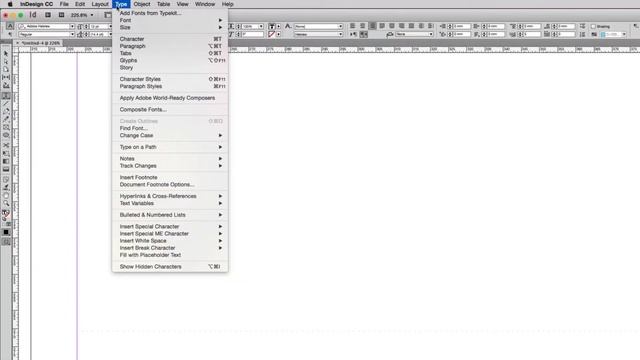Choose Document Footnote Options

click(170, 184)
